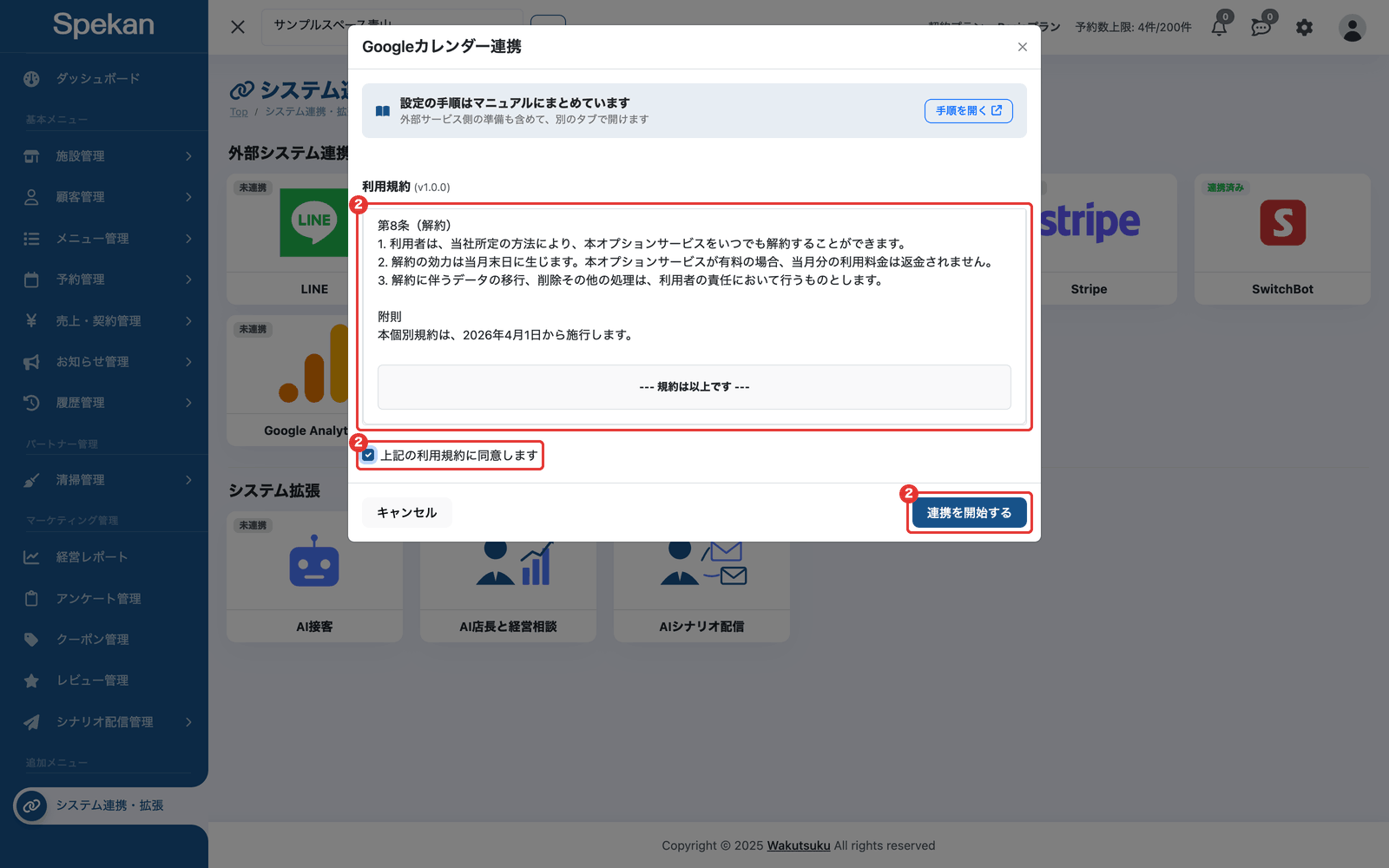1389x868 pixels.
Task: Click the シナリオ配信管理 paper plane icon
Action: [31, 721]
